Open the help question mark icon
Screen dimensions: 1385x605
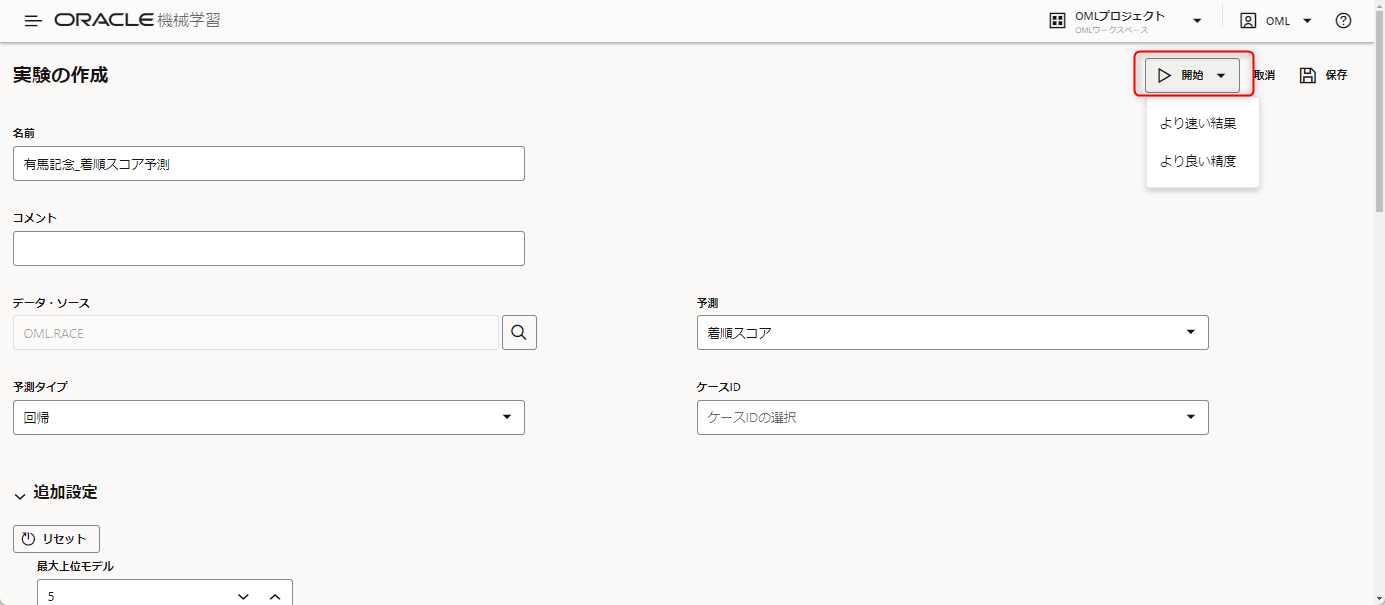click(1343, 20)
